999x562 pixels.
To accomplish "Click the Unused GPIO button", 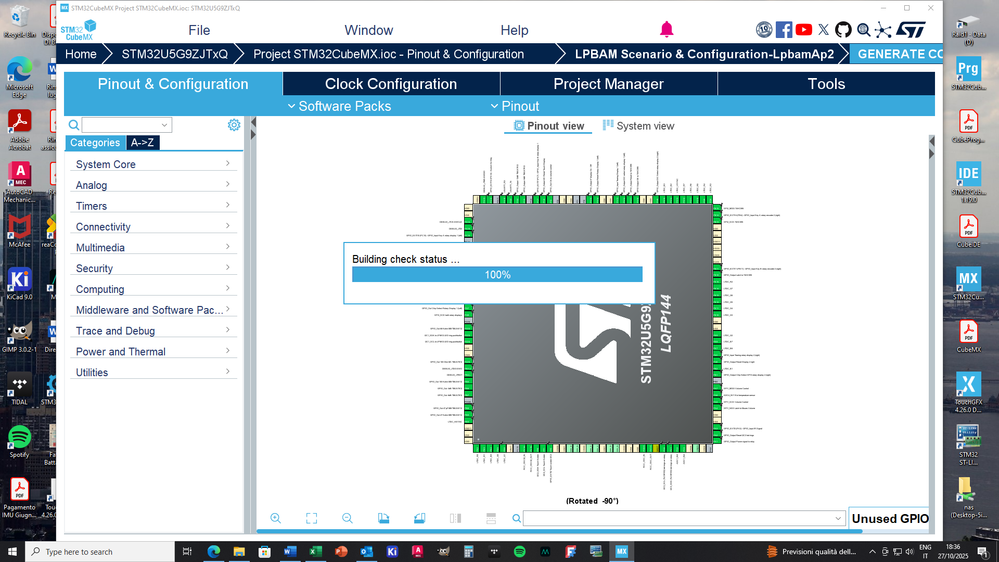I will pos(891,519).
